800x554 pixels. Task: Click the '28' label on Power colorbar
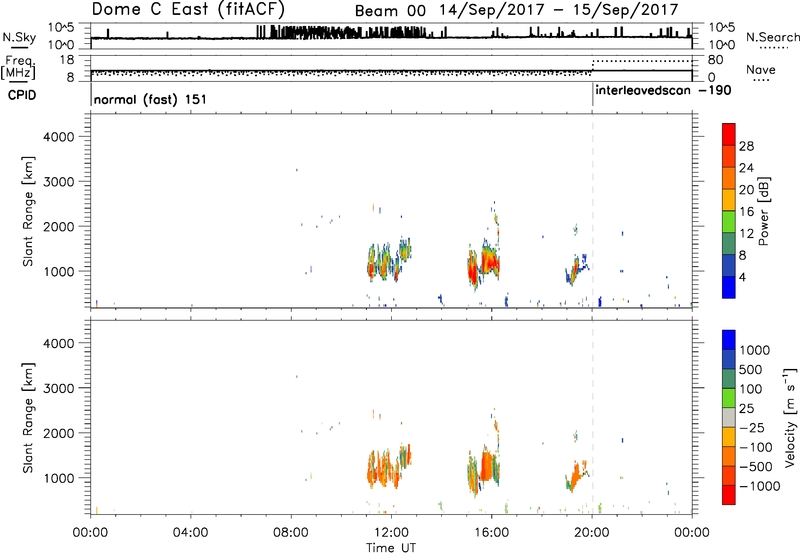[746, 146]
